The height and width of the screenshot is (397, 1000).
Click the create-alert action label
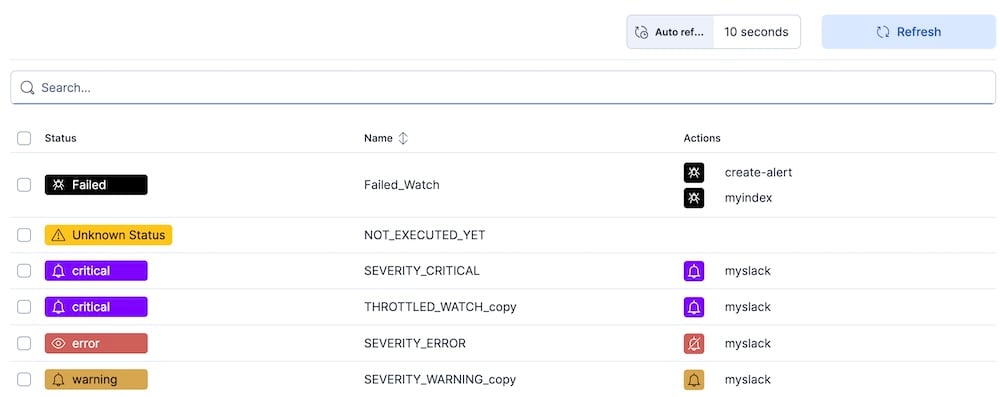[758, 172]
